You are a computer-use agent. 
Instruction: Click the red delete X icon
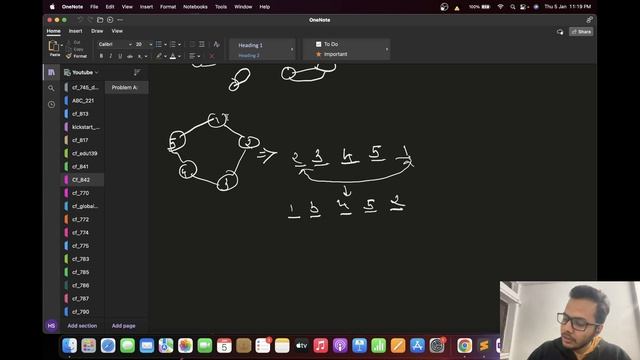[211, 56]
